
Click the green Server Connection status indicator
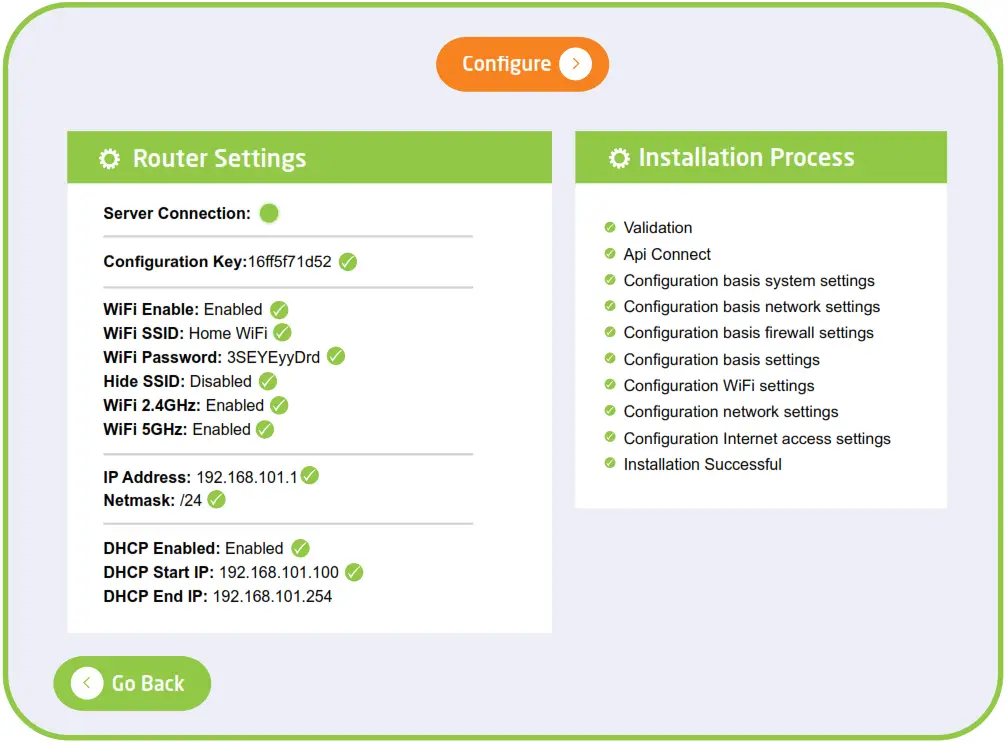[x=266, y=212]
